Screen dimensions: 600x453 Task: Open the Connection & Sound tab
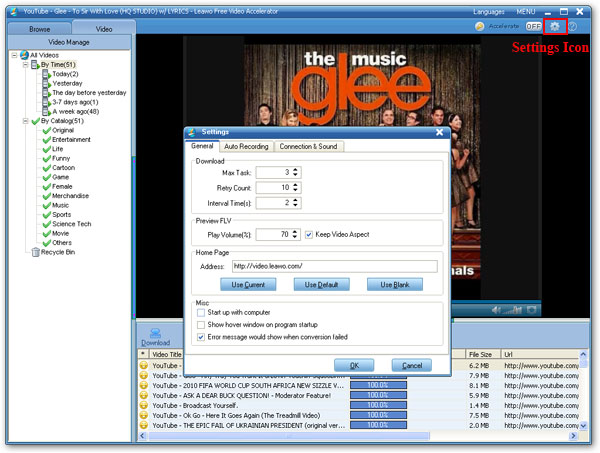click(308, 147)
